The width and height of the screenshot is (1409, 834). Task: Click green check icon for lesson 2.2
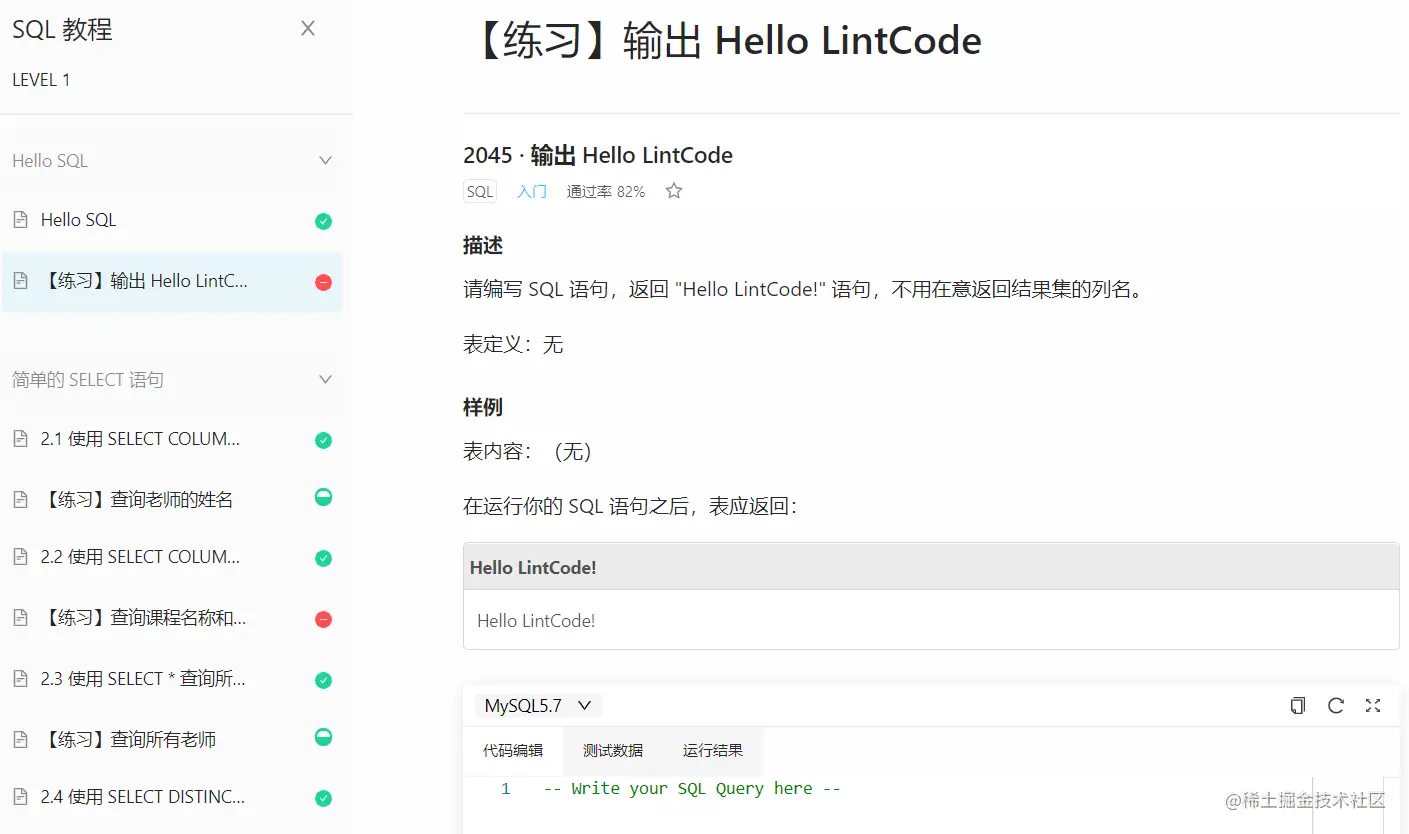click(323, 558)
